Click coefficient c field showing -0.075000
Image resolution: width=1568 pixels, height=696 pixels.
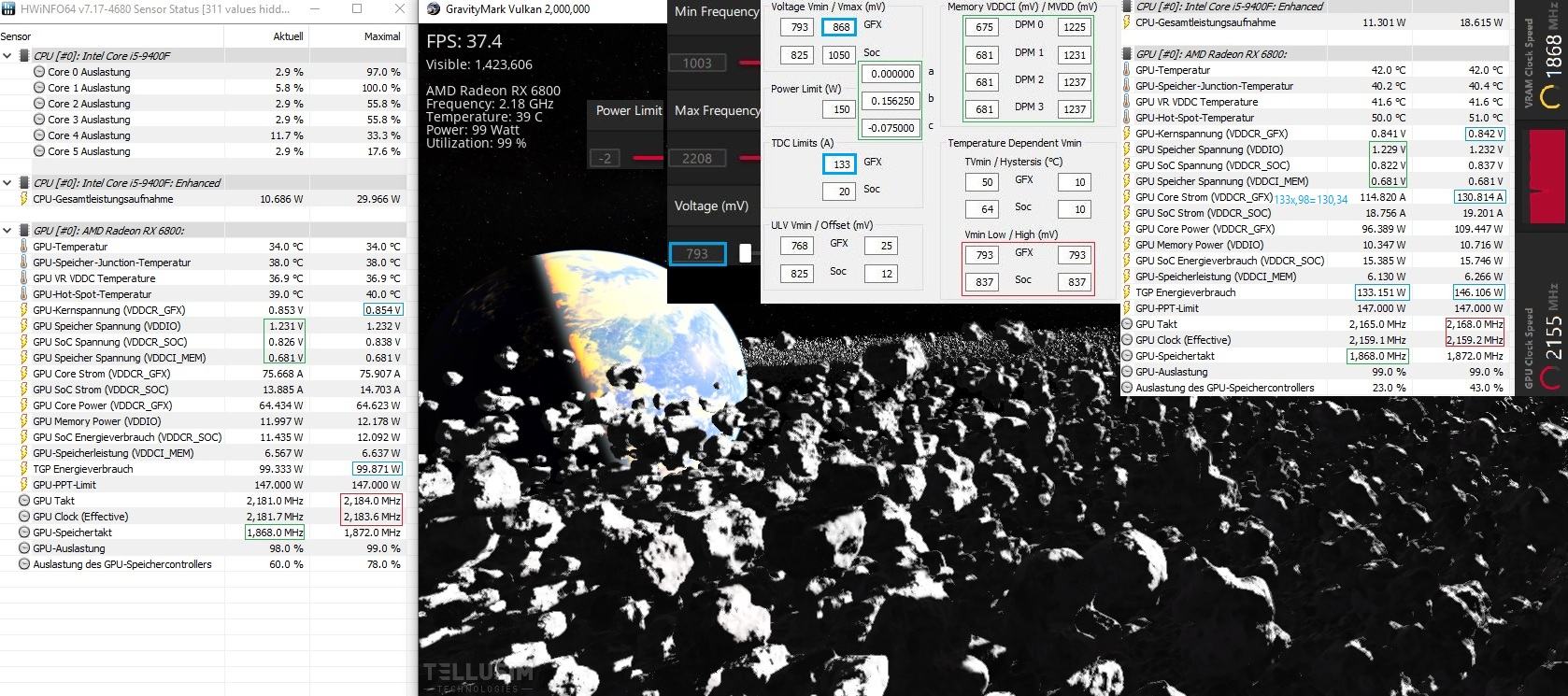[x=891, y=128]
